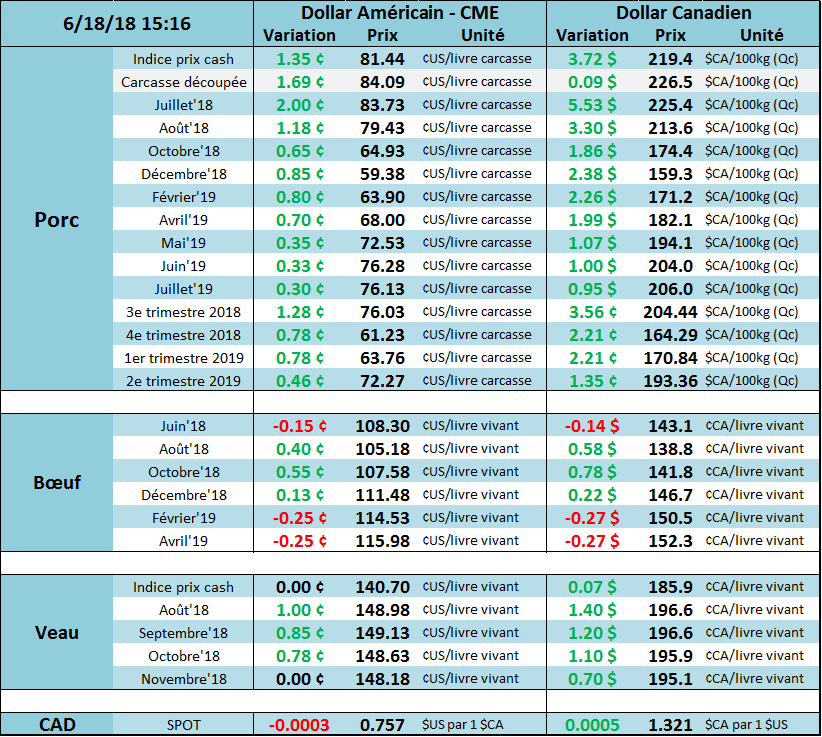The width and height of the screenshot is (822, 737).
Task: Click the 115.98 Avril'19 beef price
Action: point(381,540)
